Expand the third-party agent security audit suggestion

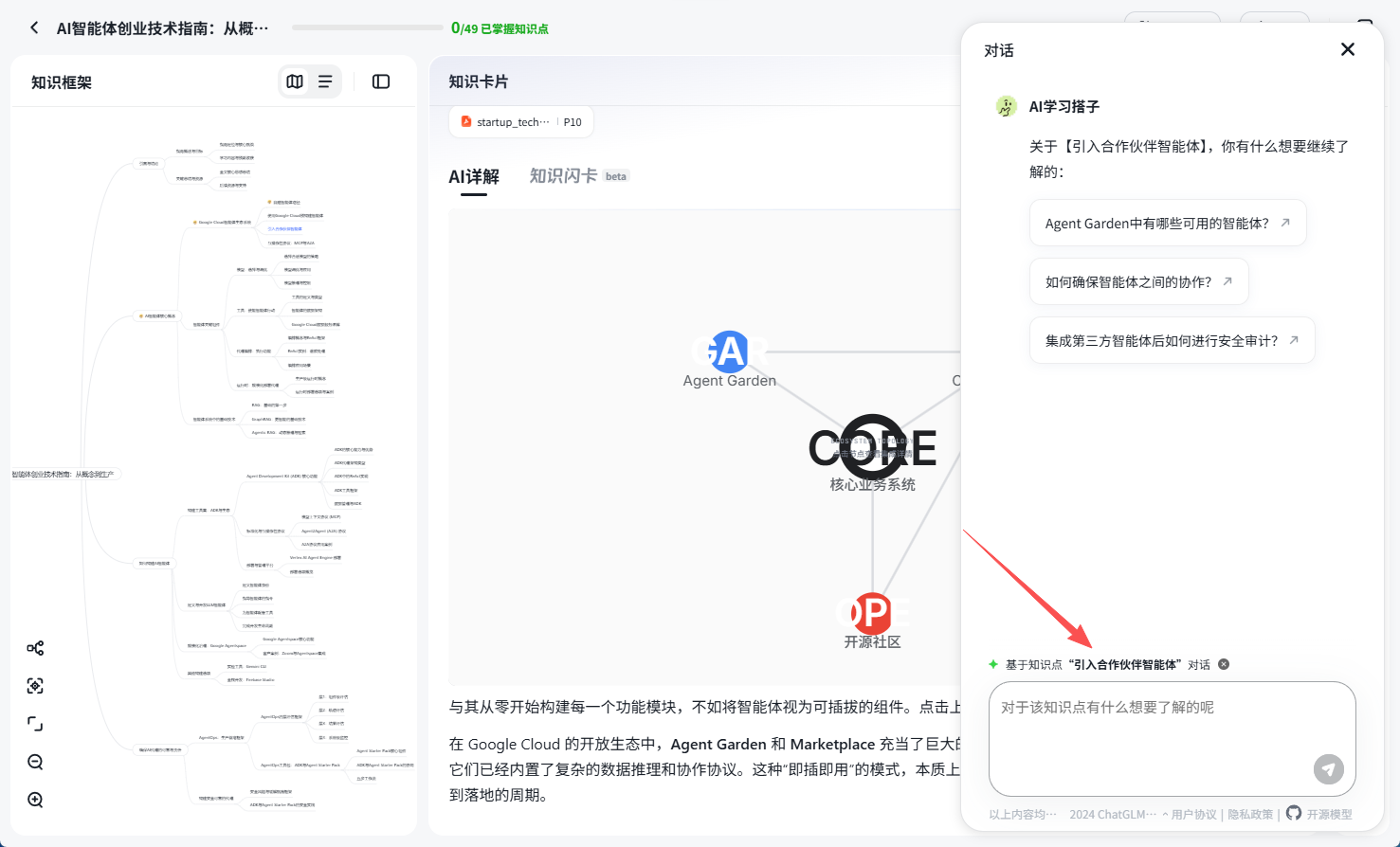pyautogui.click(x=1172, y=341)
